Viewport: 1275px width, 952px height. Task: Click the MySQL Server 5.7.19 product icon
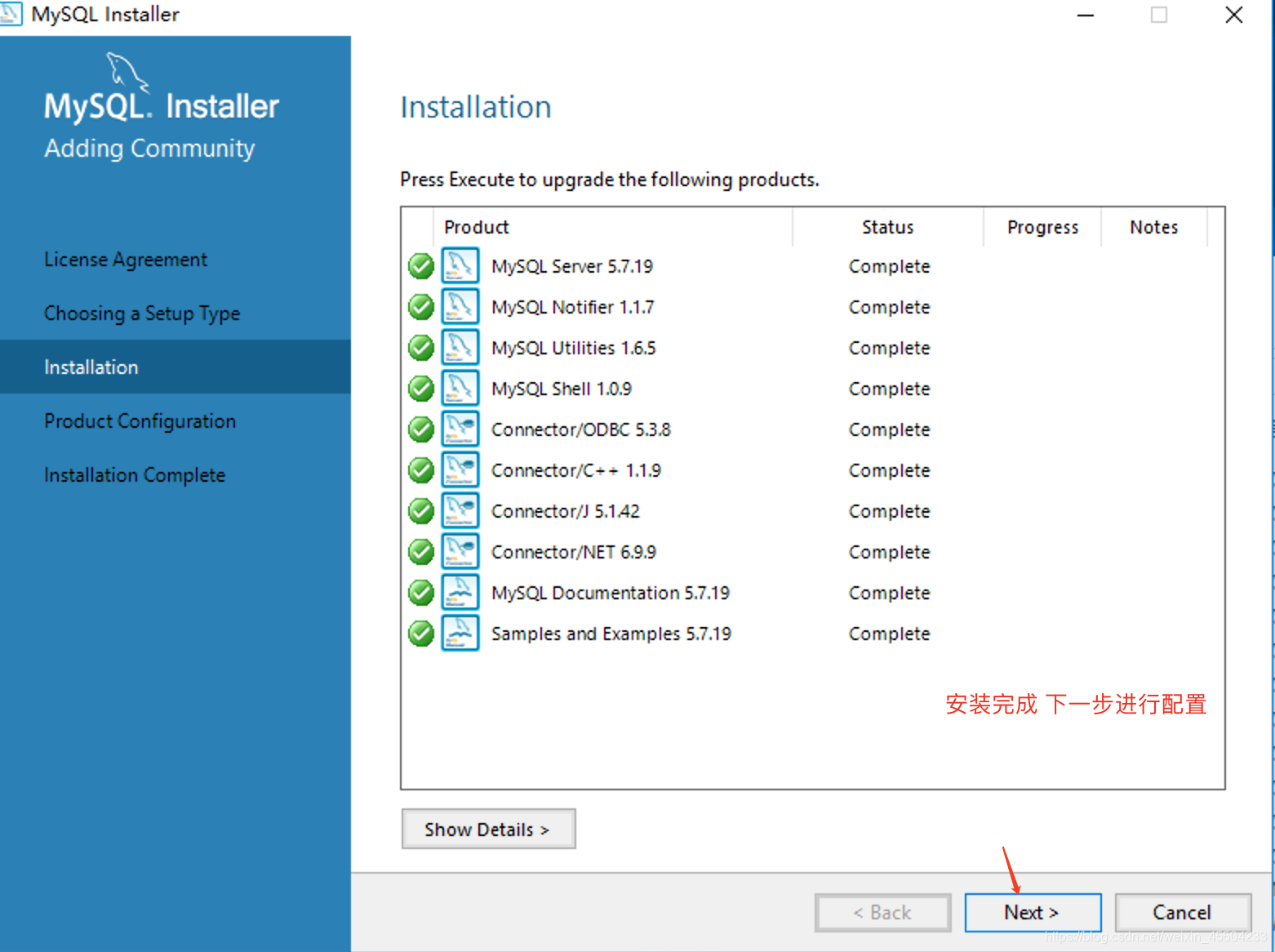tap(460, 265)
